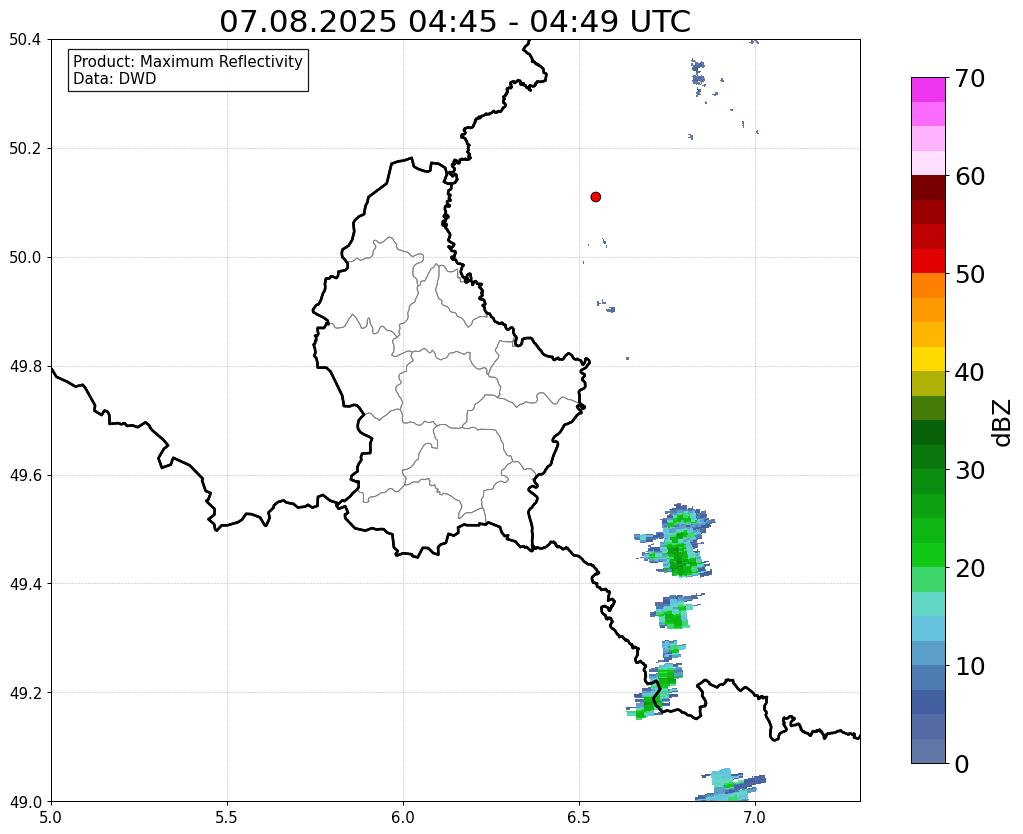Click the largest green radar echo near 49.45
The image size is (1023, 834).
click(680, 551)
